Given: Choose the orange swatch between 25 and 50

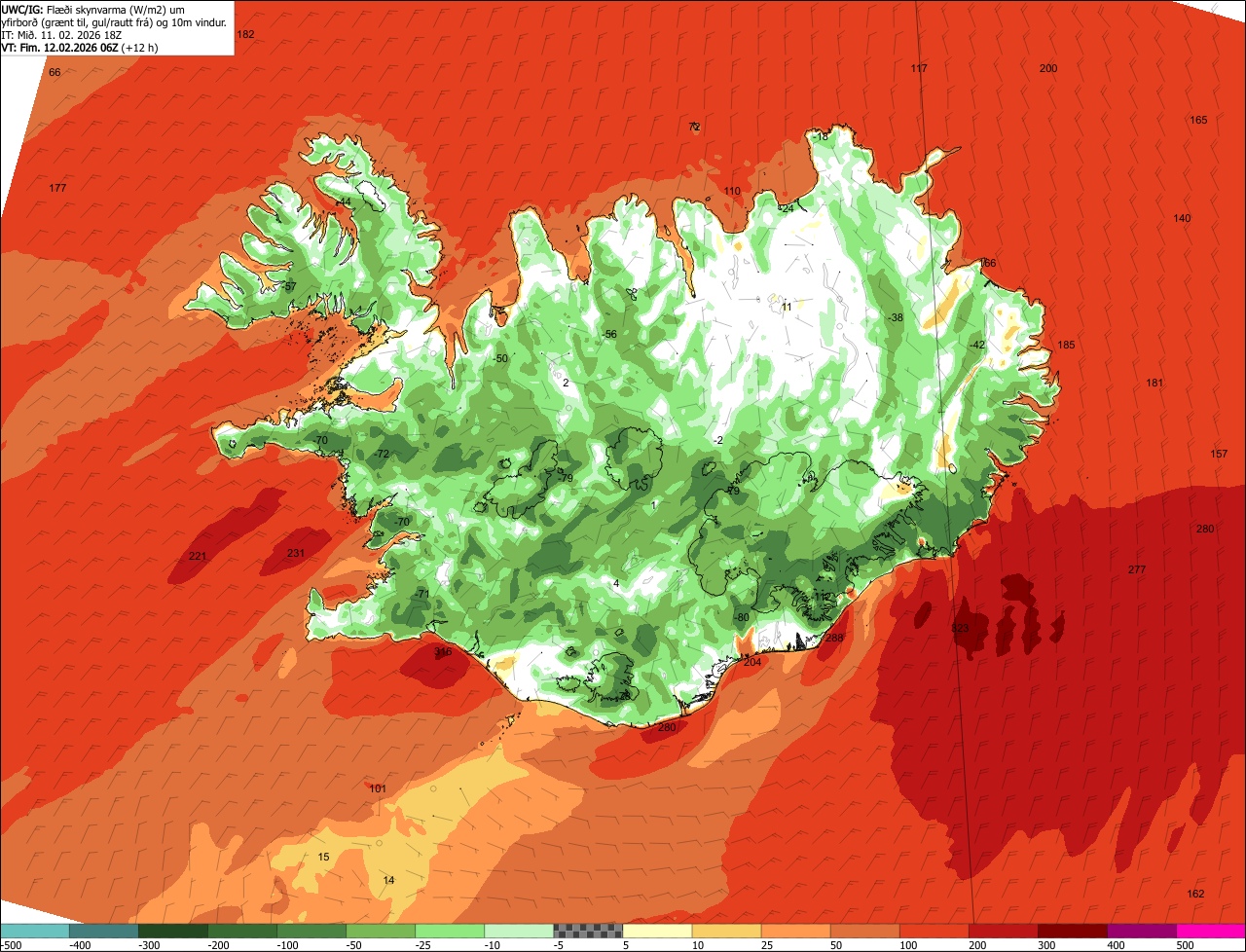Looking at the screenshot, I should [795, 931].
